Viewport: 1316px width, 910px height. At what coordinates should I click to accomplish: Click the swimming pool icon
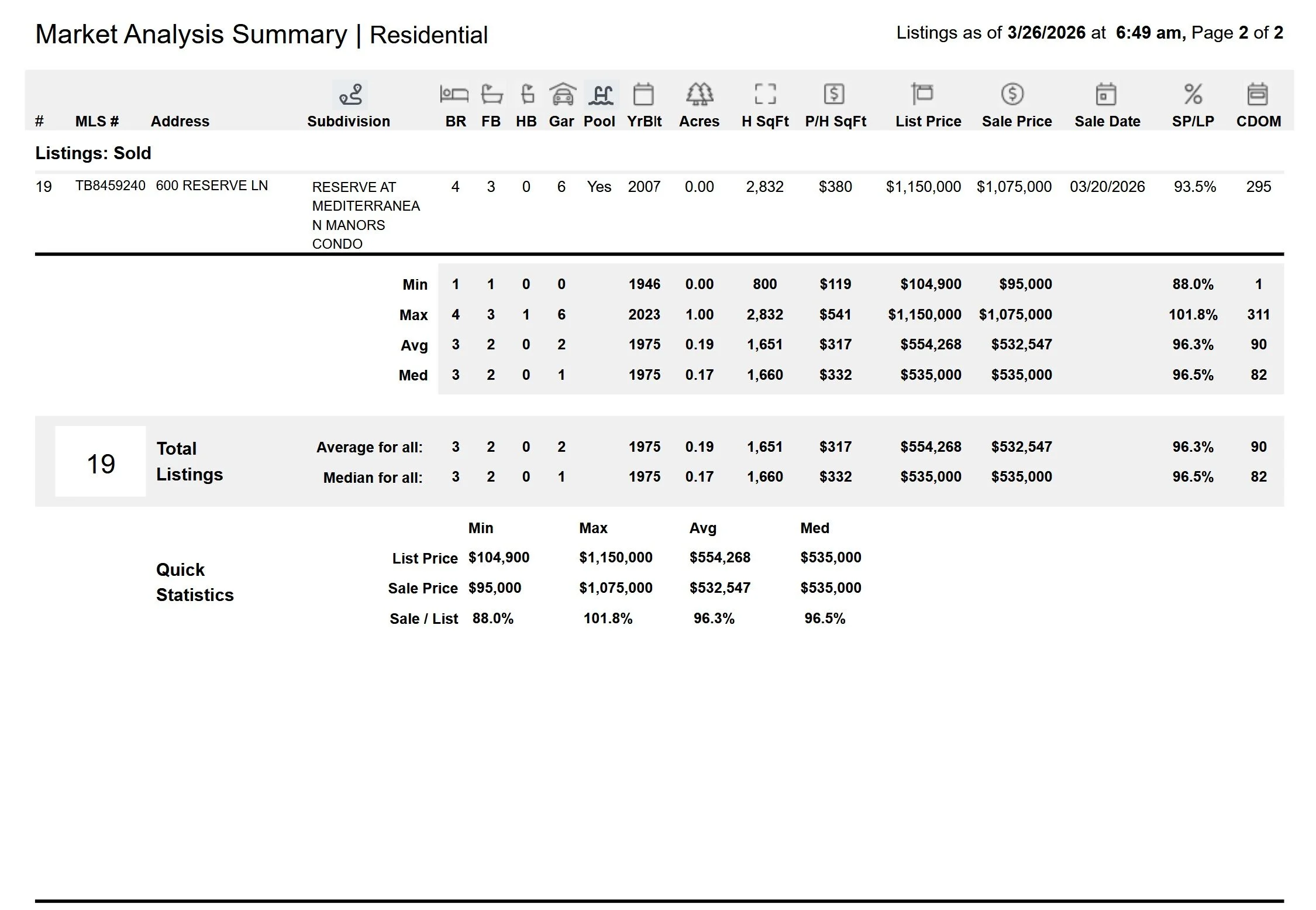point(601,95)
